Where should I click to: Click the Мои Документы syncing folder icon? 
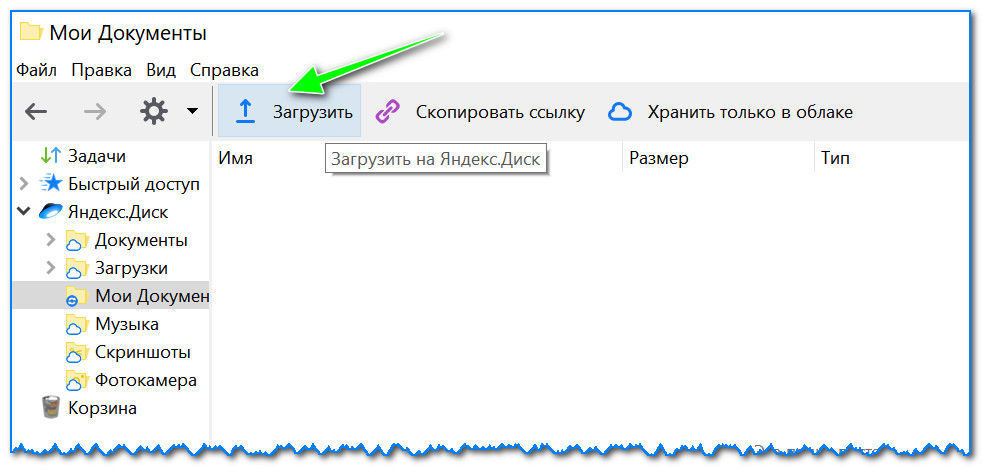(76, 298)
